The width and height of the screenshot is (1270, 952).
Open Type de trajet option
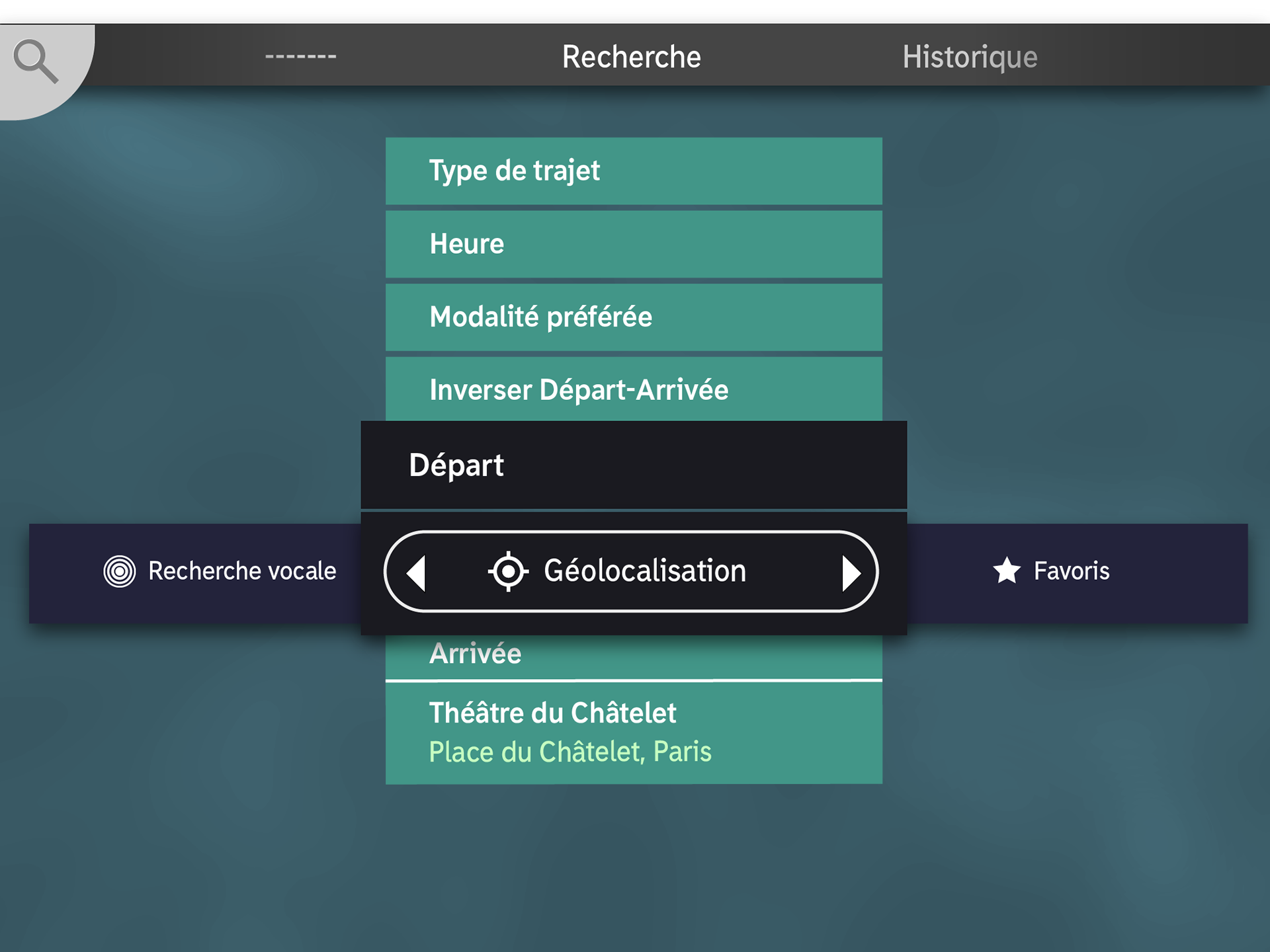tap(634, 171)
